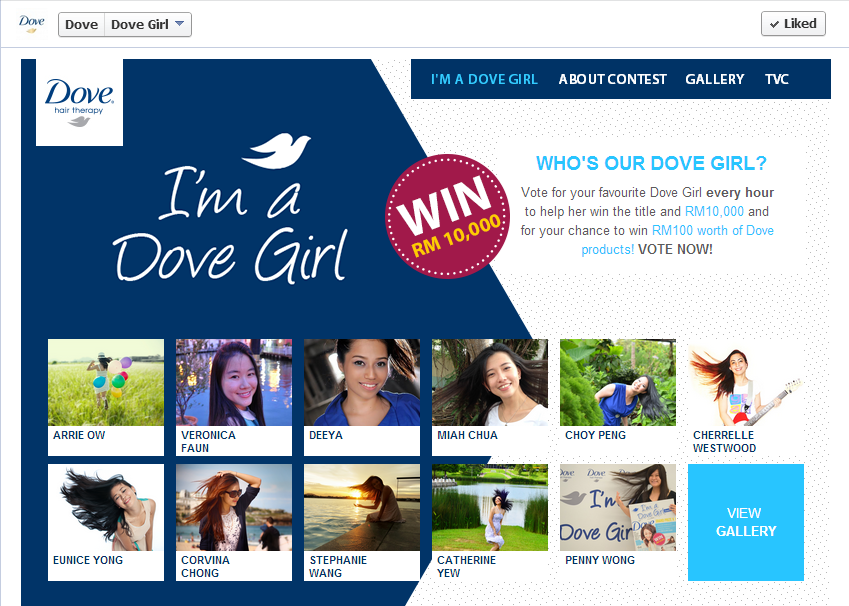View Stephanie Wang's sunset photo
This screenshot has width=849, height=606.
tap(362, 507)
